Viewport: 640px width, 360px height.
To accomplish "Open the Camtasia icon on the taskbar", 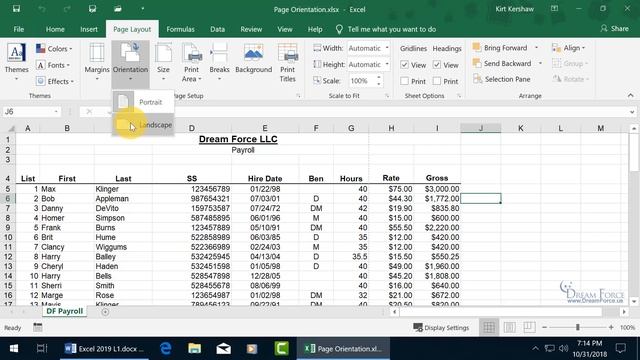I will click(x=282, y=349).
